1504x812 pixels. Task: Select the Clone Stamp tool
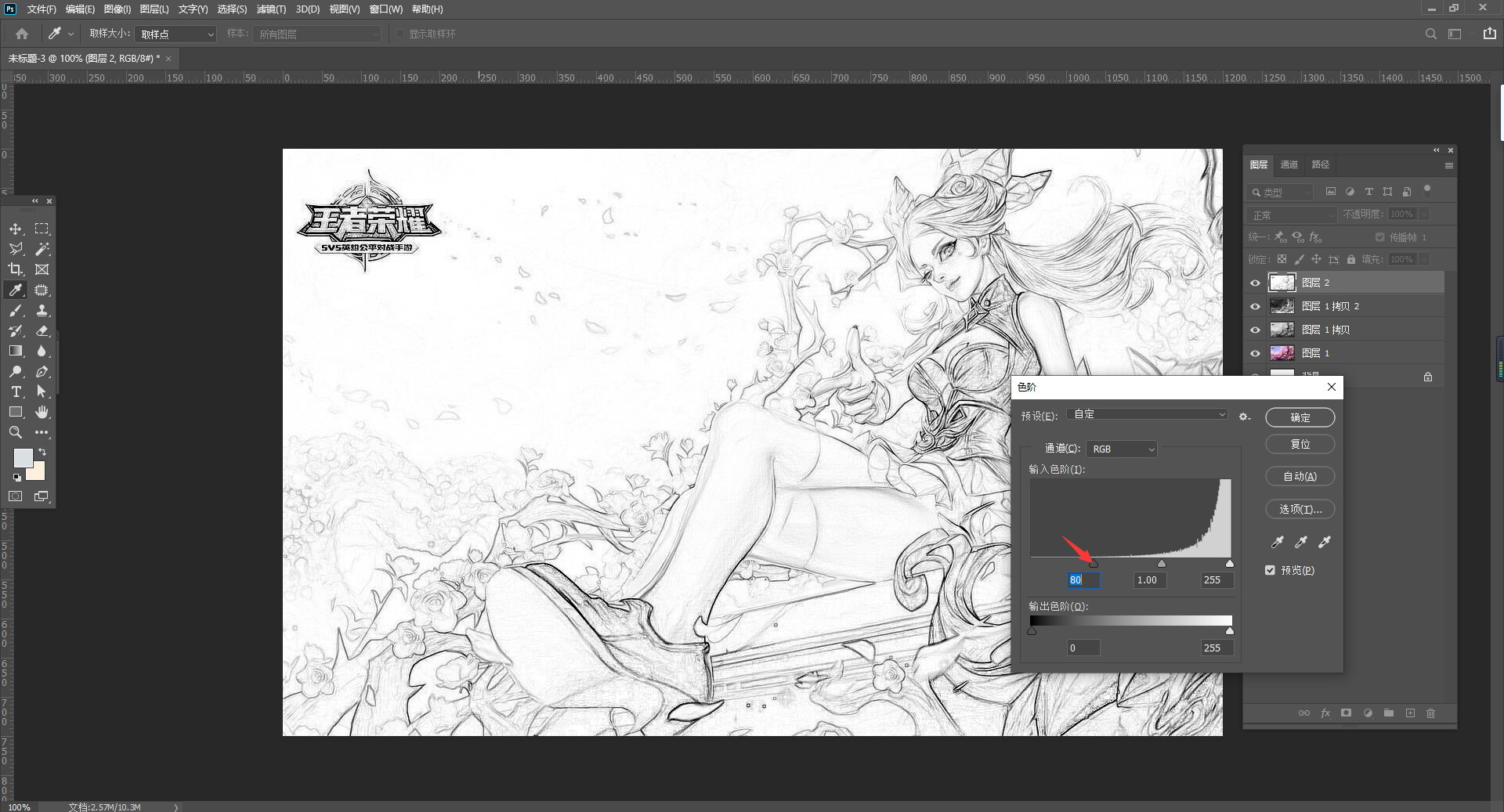click(x=42, y=310)
